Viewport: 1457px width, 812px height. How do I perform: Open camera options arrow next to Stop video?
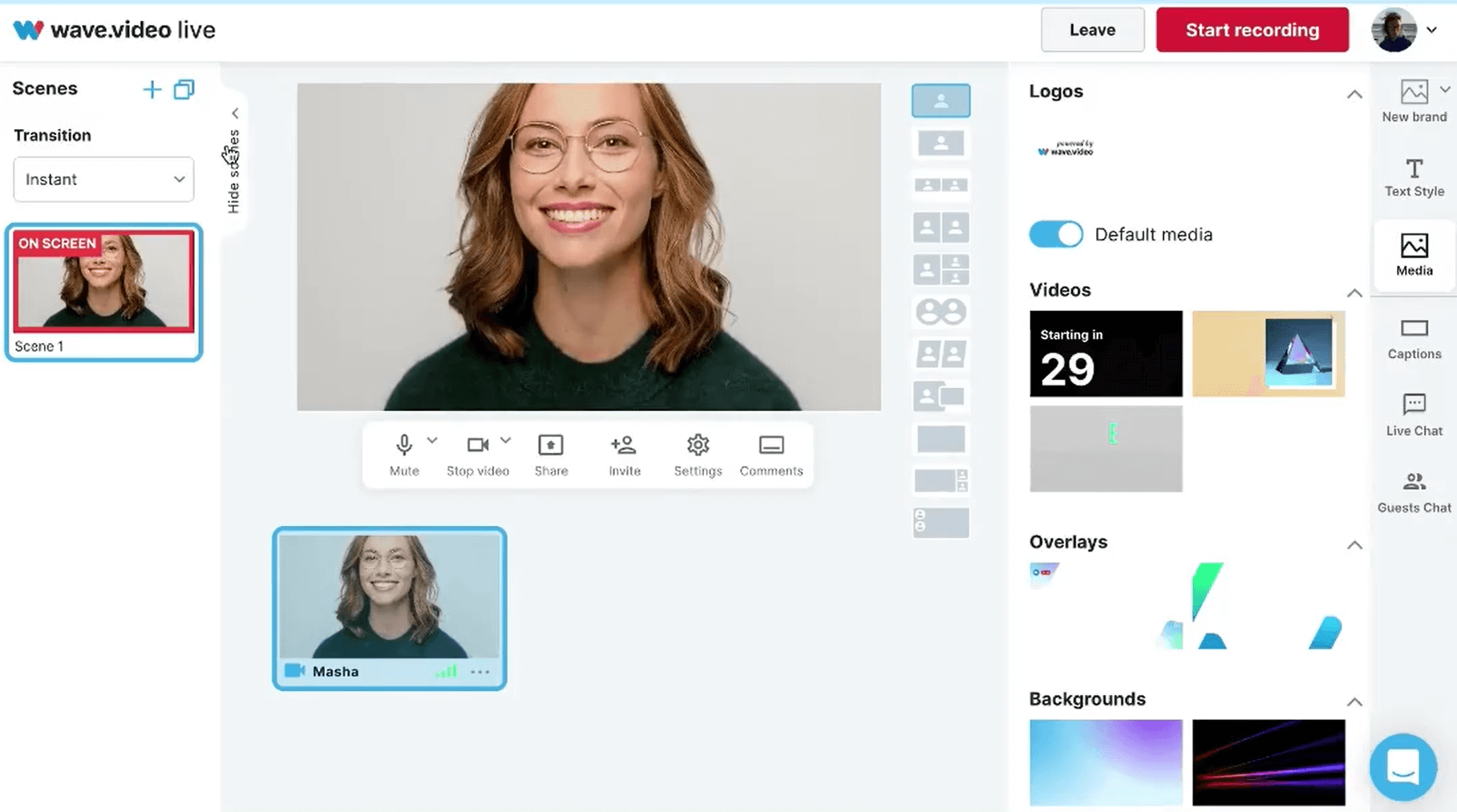click(x=506, y=440)
